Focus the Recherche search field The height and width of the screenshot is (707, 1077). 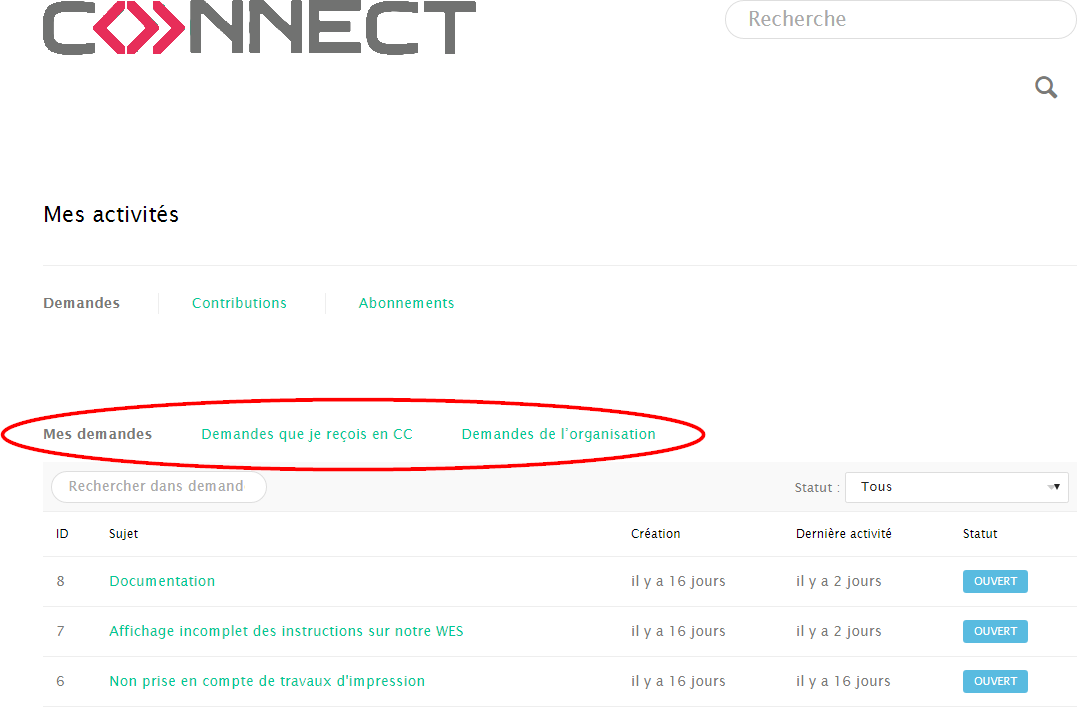(x=900, y=19)
